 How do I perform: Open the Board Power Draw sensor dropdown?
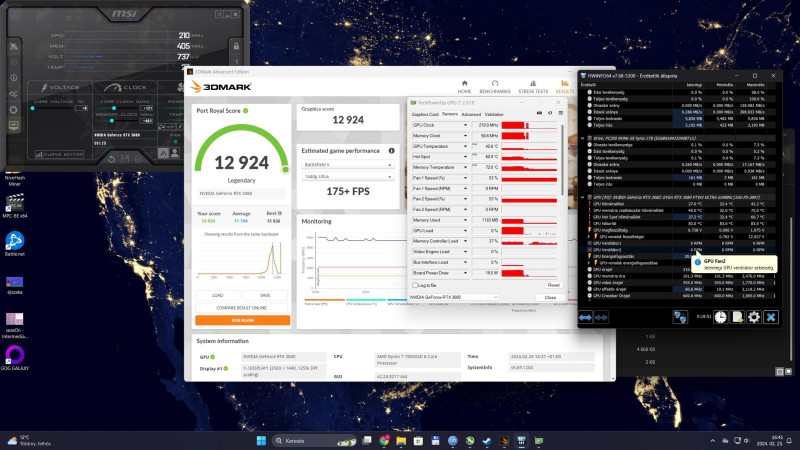(465, 273)
